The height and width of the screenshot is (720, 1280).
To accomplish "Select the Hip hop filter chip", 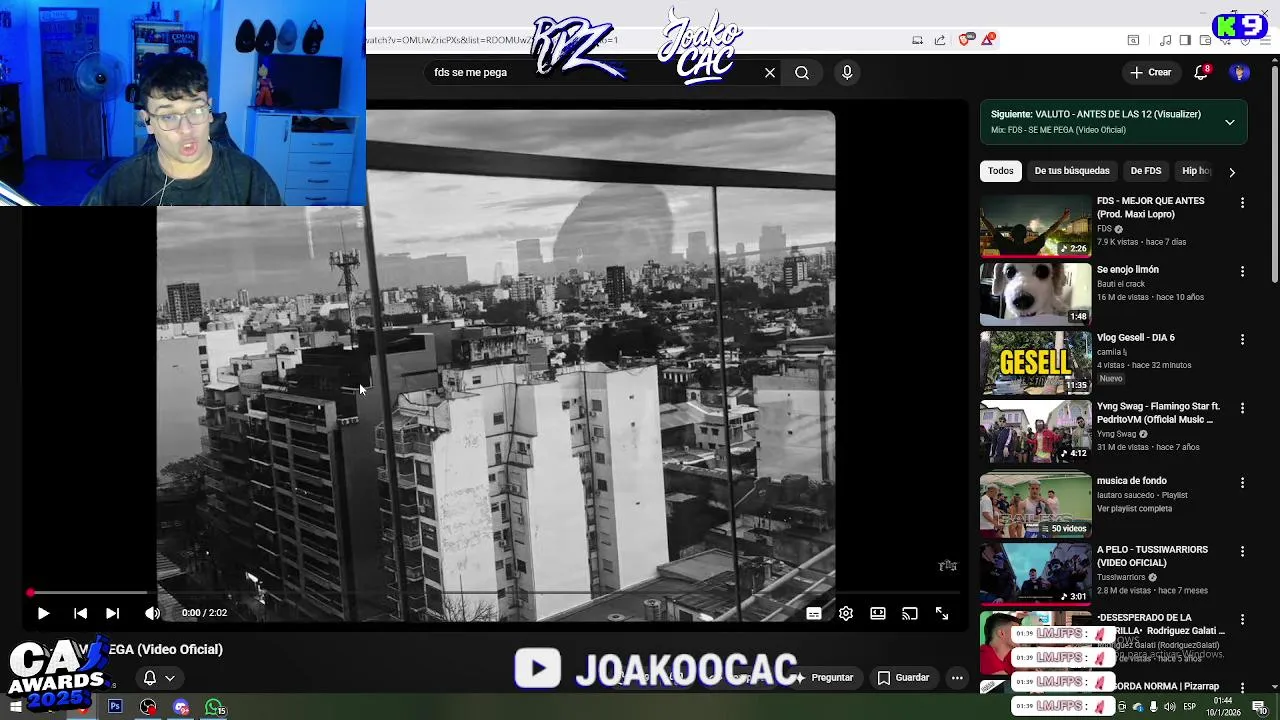I will point(1196,171).
